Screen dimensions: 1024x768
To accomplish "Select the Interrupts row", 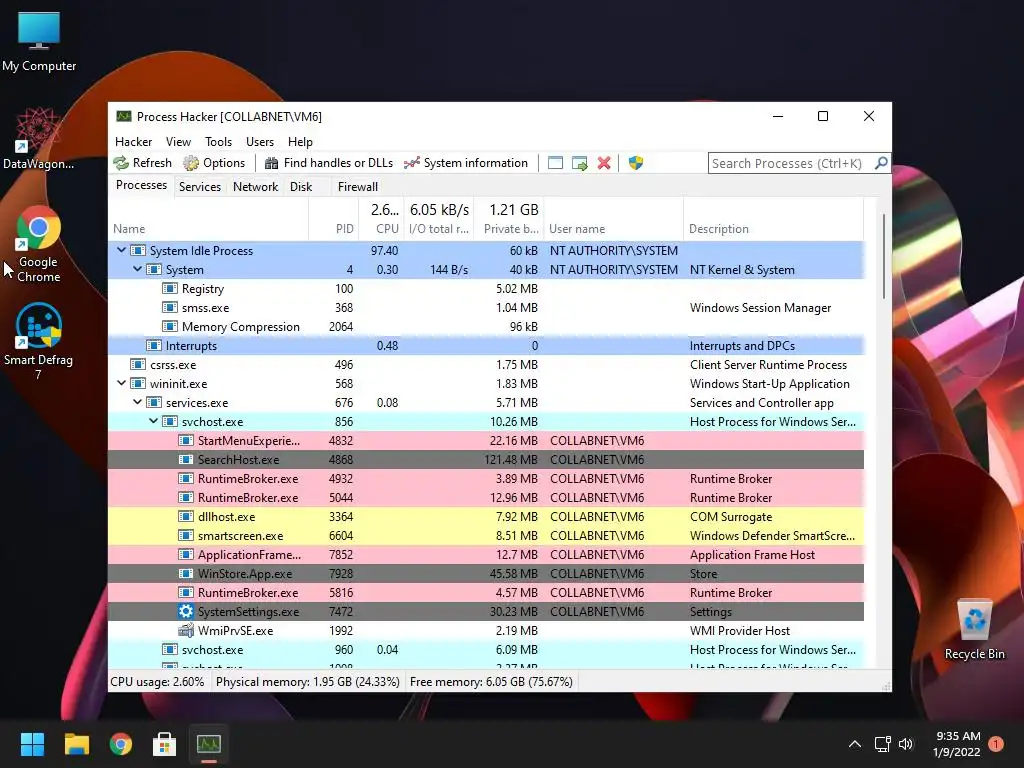I will 487,345.
